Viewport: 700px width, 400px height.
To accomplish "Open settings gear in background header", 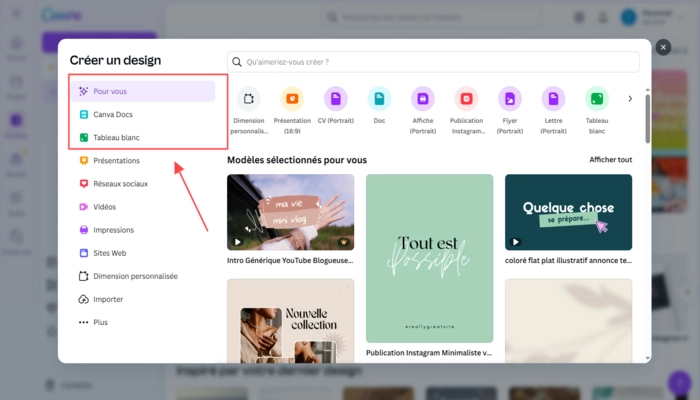I will (579, 17).
